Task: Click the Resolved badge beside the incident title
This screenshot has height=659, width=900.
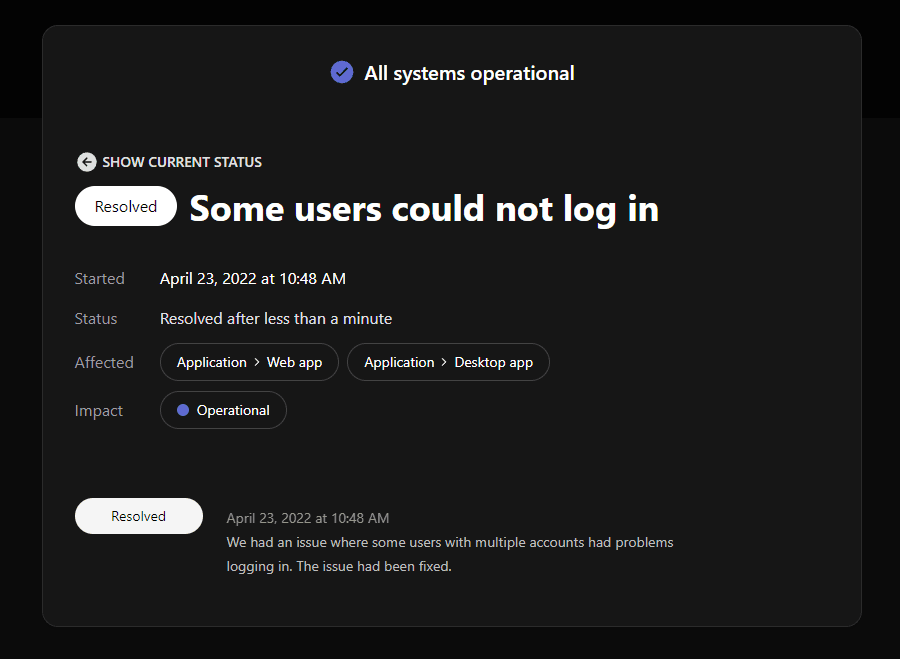Action: point(126,207)
